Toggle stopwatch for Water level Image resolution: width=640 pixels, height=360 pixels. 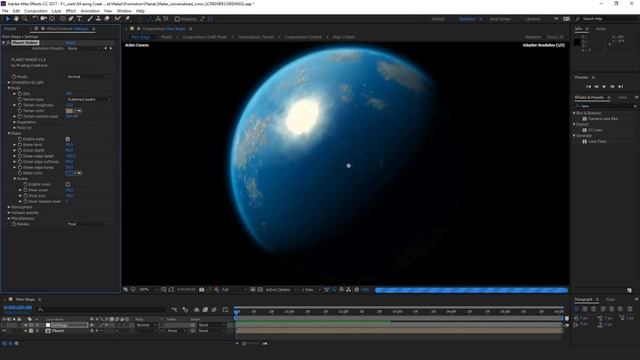coord(20,145)
